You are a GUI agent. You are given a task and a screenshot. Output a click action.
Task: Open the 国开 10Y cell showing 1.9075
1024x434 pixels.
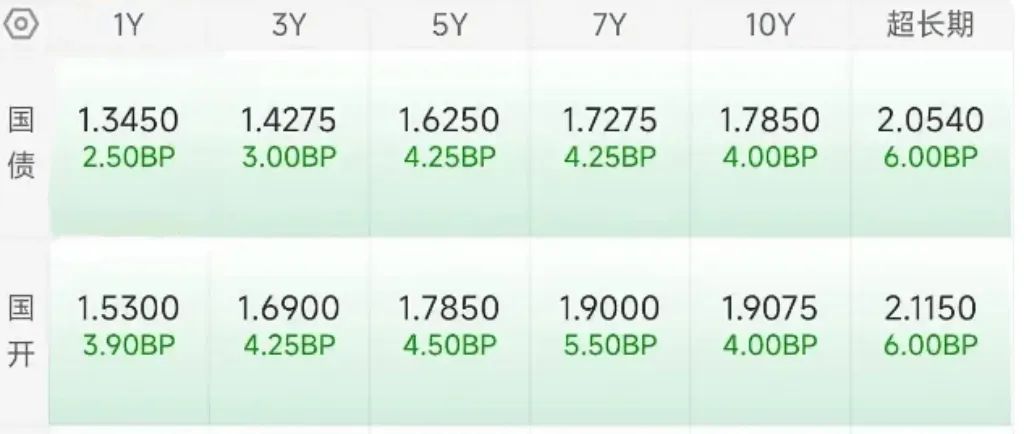click(x=770, y=308)
